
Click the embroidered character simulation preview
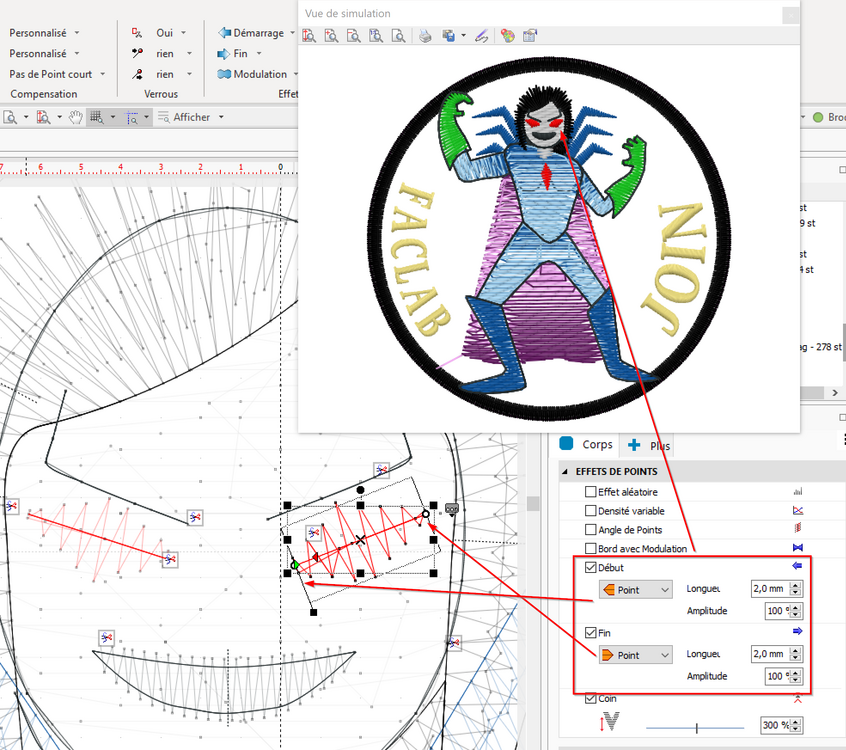548,239
